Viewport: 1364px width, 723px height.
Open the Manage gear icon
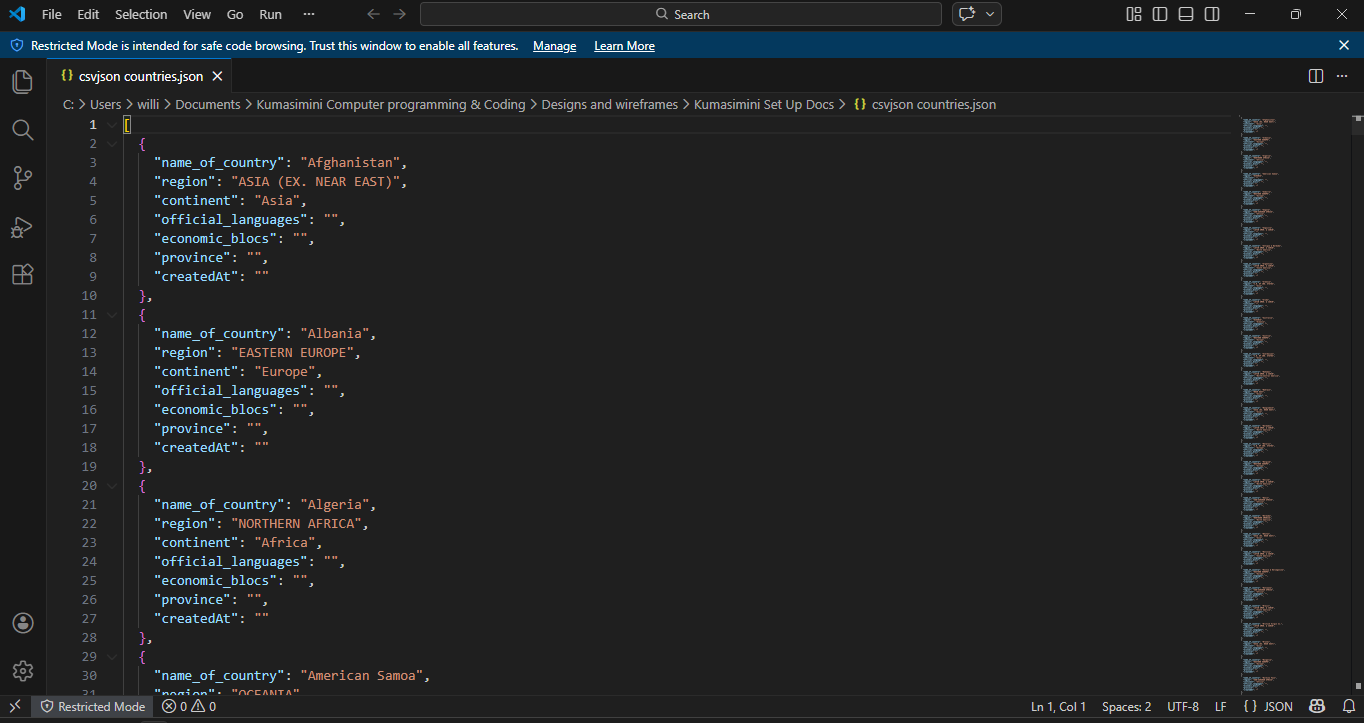(22, 670)
